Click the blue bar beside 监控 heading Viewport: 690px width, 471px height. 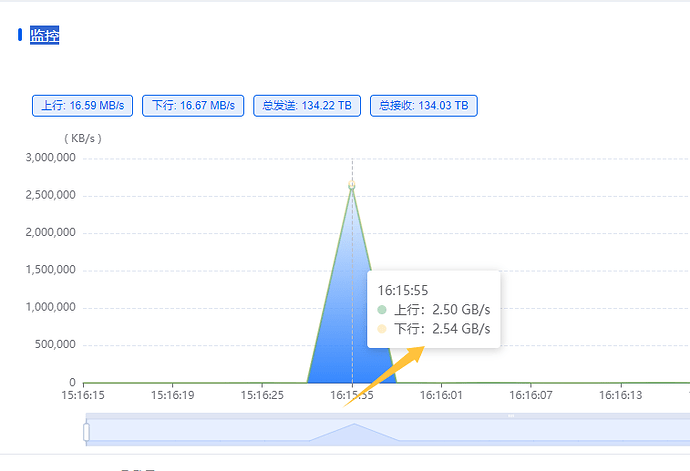(20, 35)
